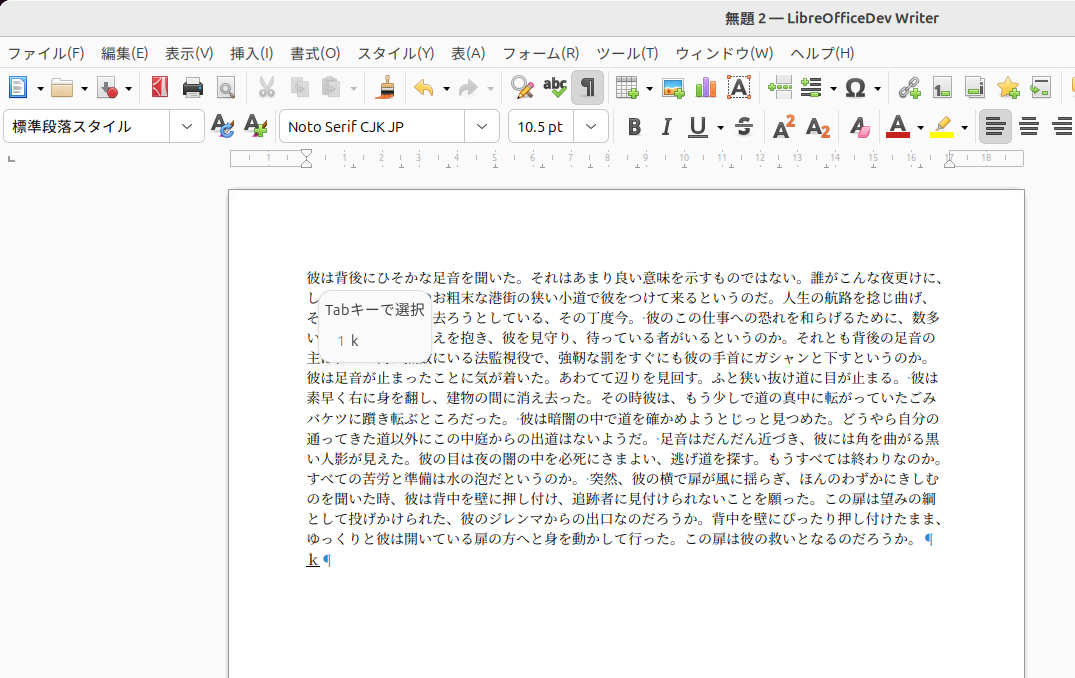The height and width of the screenshot is (678, 1075).
Task: Print the document with printer icon
Action: tap(193, 88)
